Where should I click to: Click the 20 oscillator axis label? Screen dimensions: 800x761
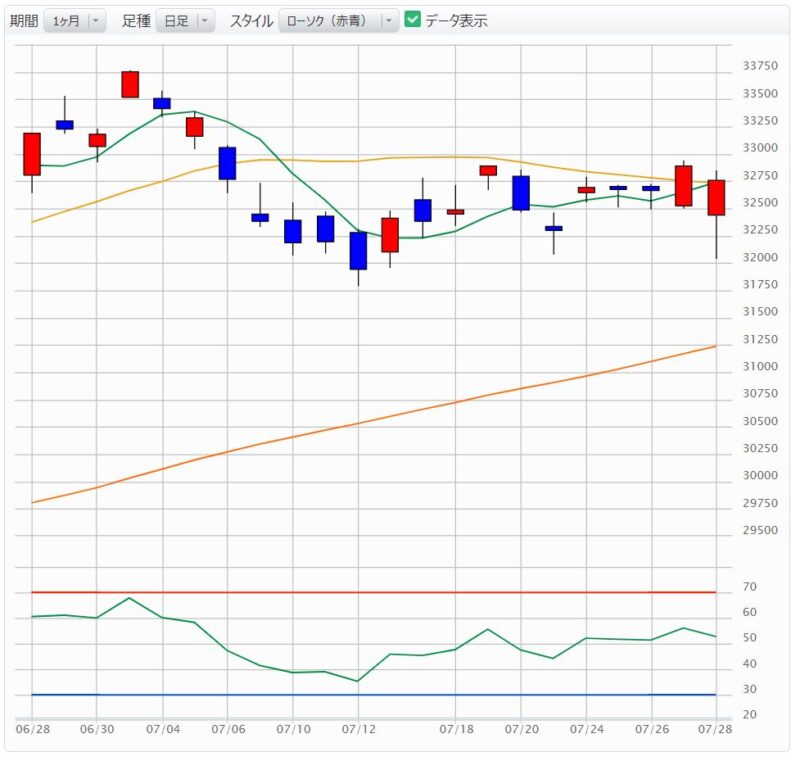coord(749,715)
